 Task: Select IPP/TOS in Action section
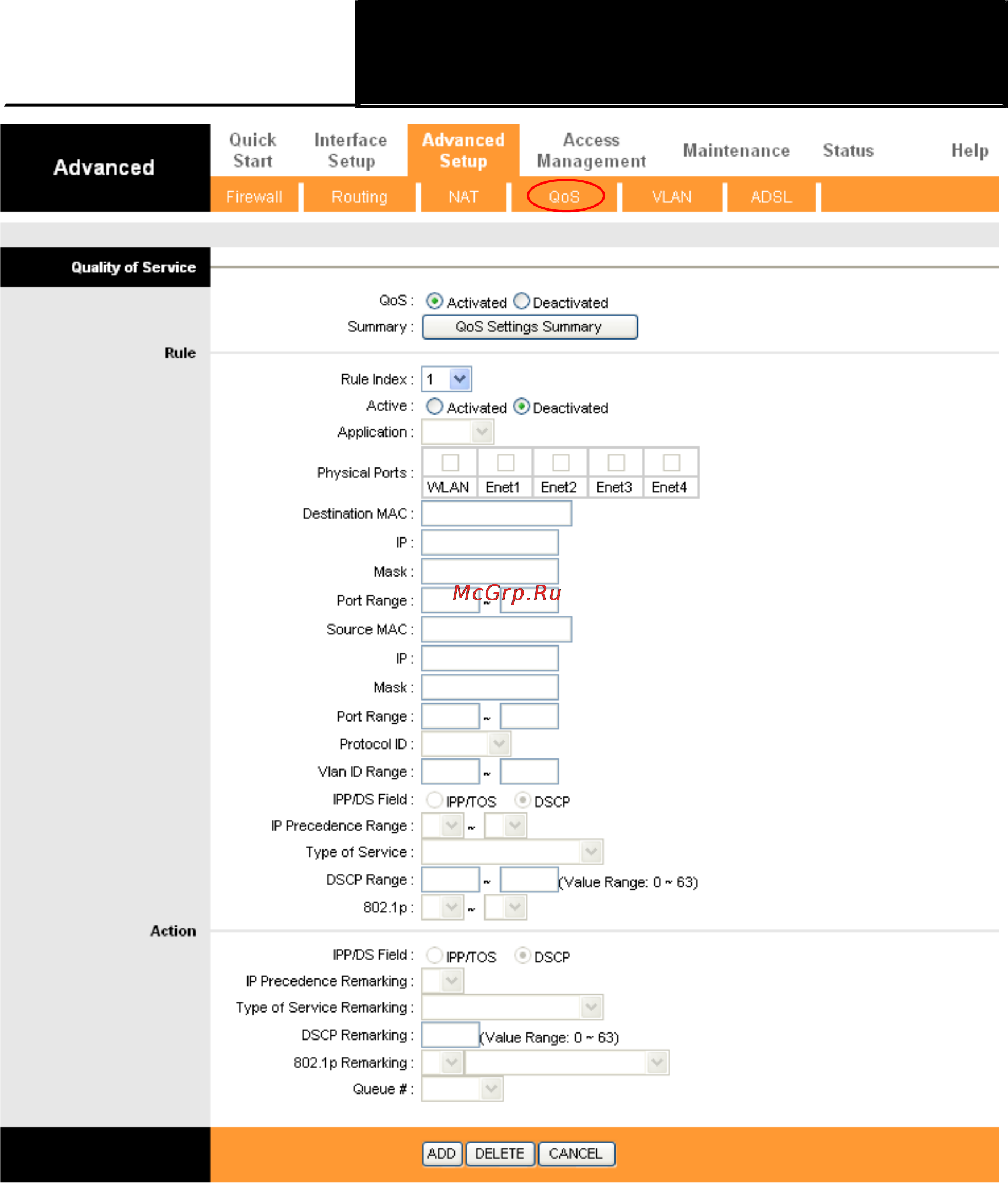point(434,955)
